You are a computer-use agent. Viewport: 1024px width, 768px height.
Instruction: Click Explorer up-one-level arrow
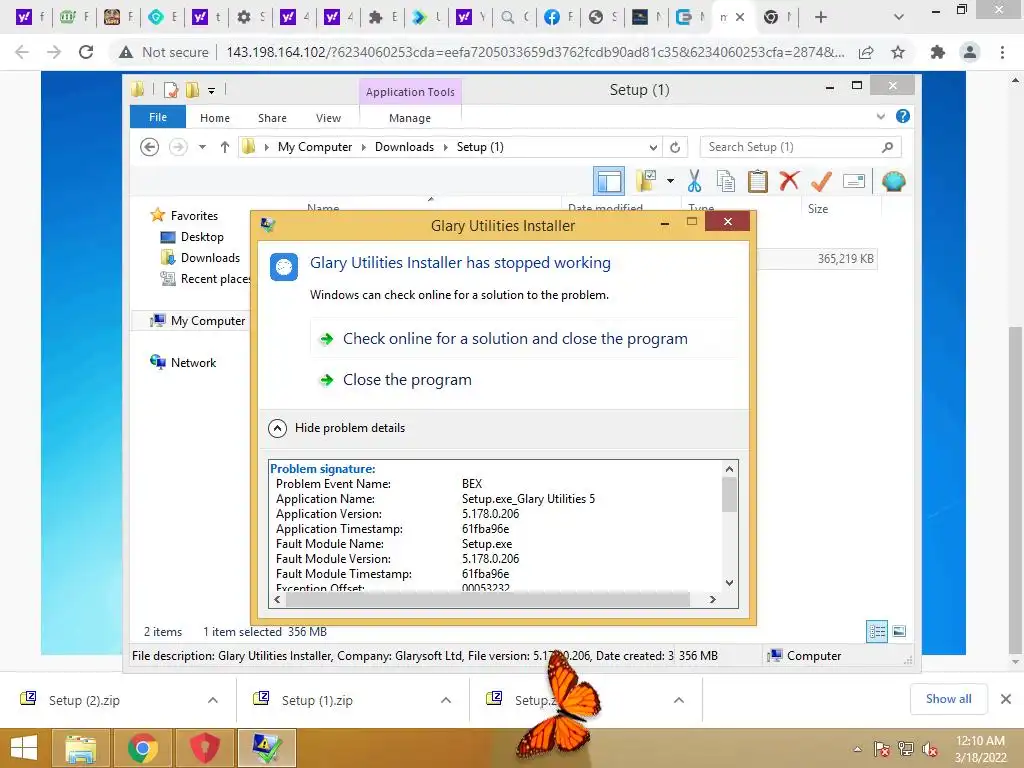tap(225, 147)
